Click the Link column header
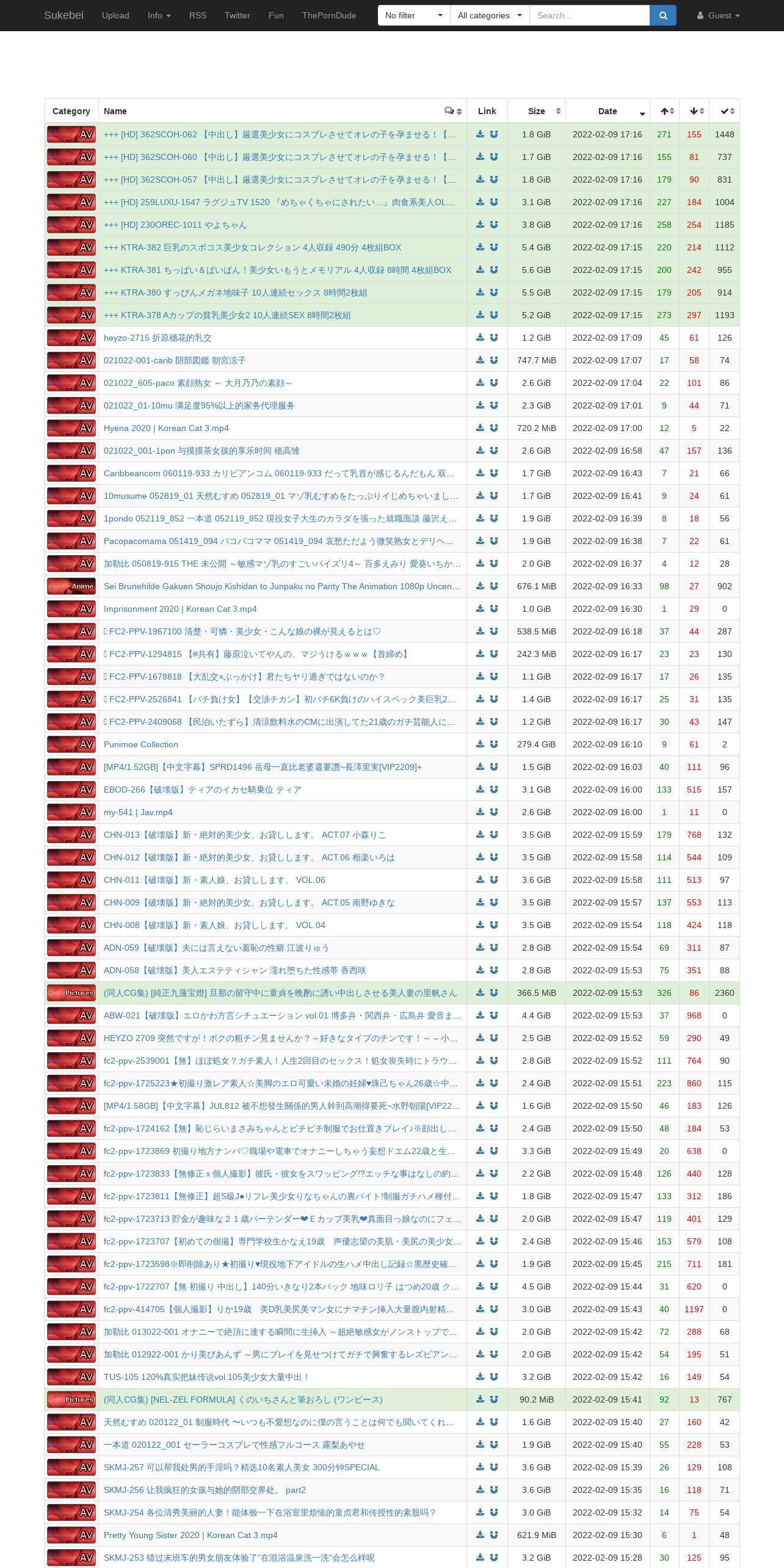Viewport: 784px width, 1568px height. [x=487, y=111]
